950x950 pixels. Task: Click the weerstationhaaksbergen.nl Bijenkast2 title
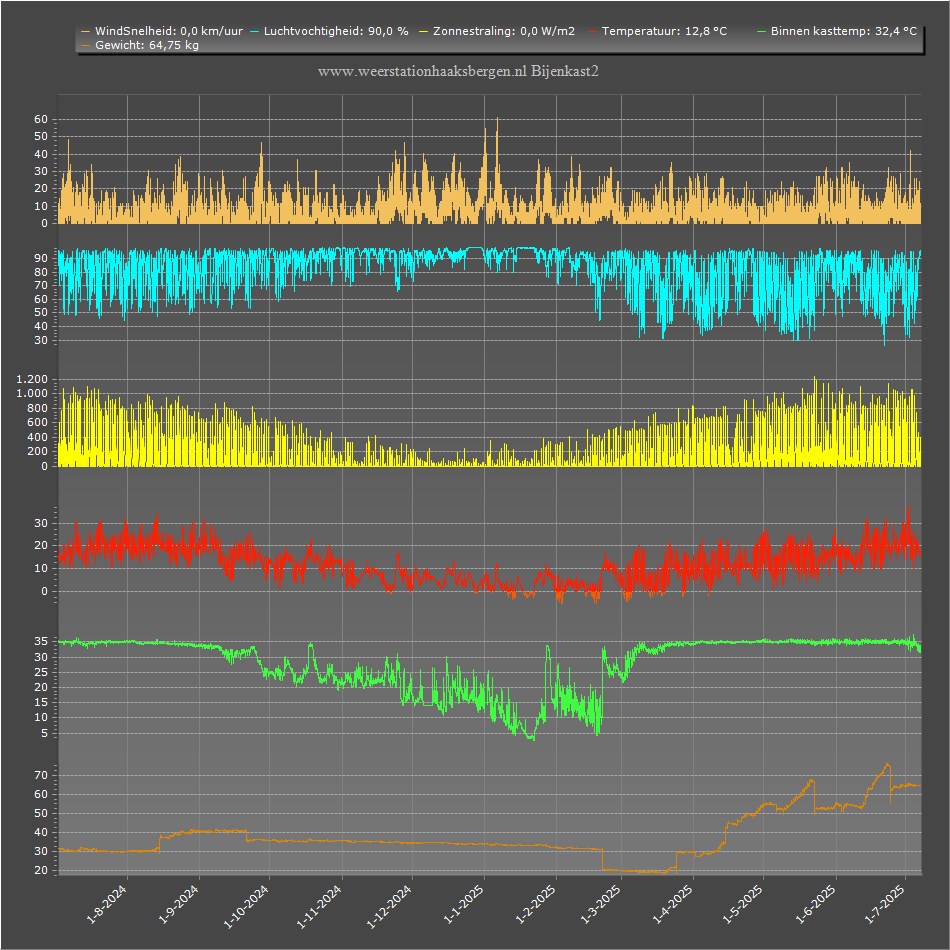(x=458, y=71)
